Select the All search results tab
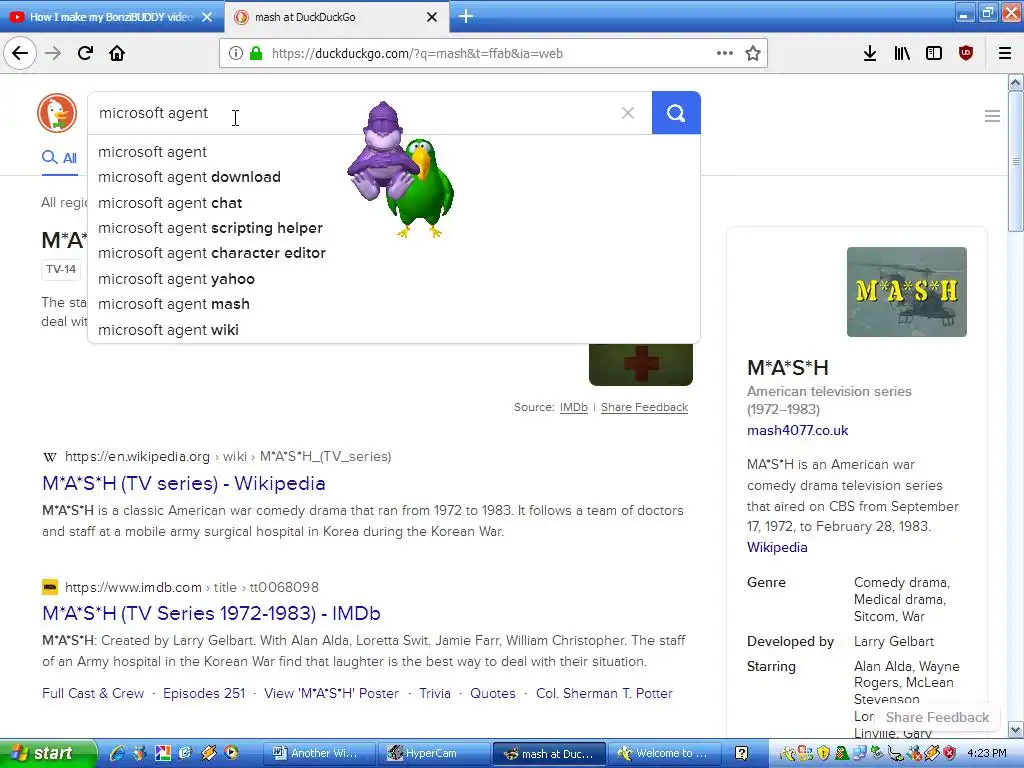Screen dimensions: 1024x768 [59, 158]
